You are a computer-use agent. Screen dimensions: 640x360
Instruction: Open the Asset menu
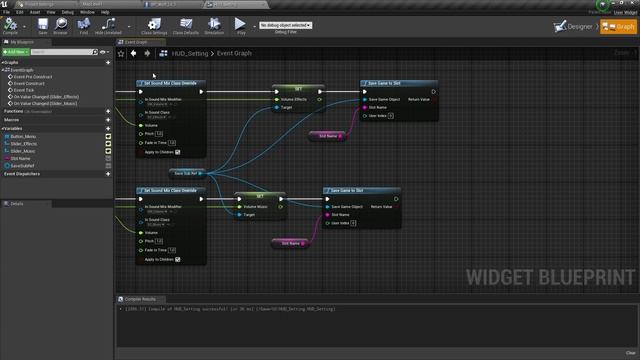pyautogui.click(x=35, y=12)
